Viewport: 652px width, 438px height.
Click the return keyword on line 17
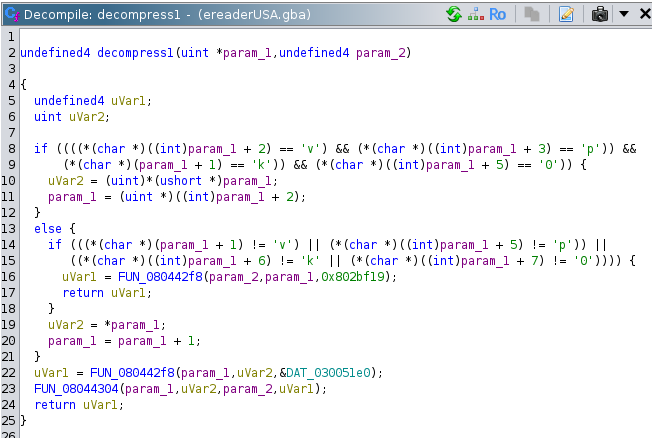(x=83, y=293)
